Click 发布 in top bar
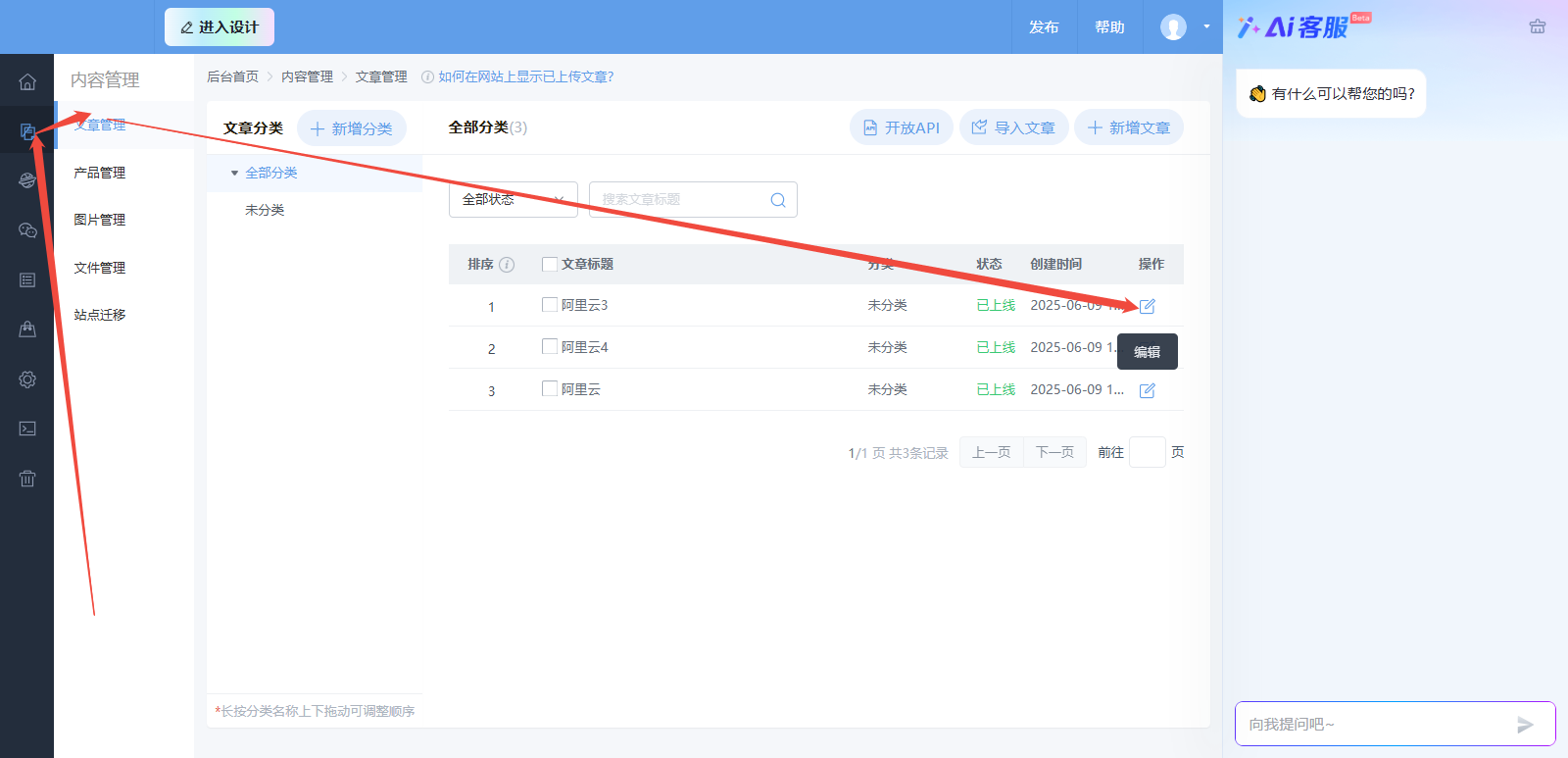Image resolution: width=1568 pixels, height=758 pixels. coord(1044,27)
